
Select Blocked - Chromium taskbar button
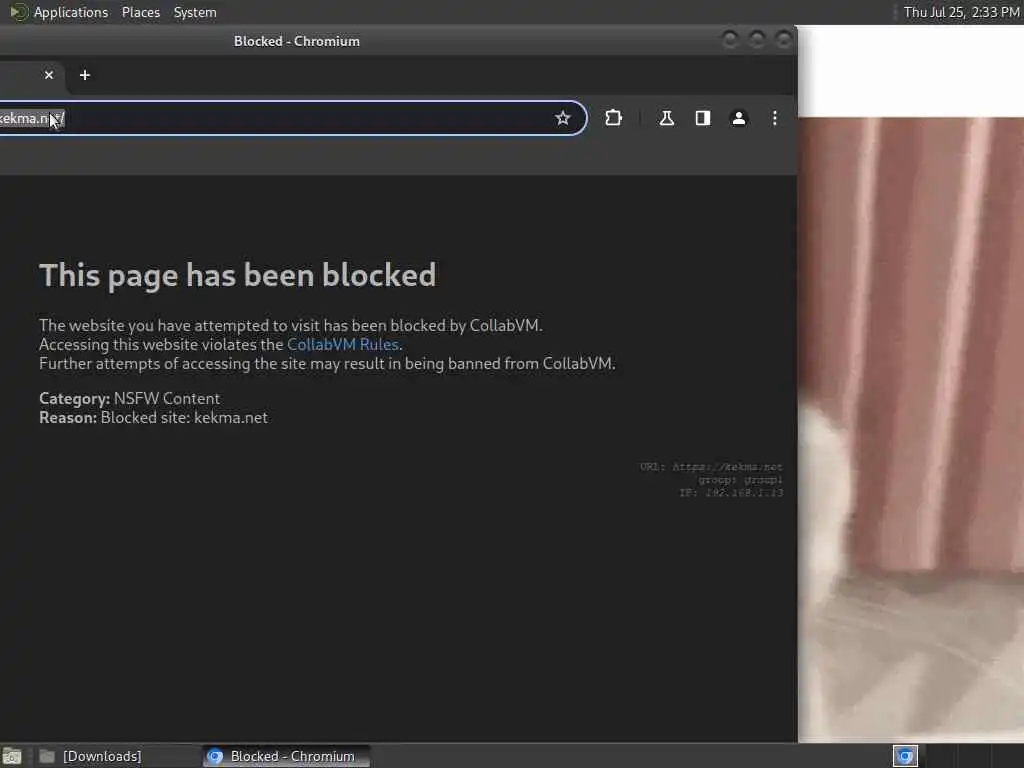coord(285,756)
